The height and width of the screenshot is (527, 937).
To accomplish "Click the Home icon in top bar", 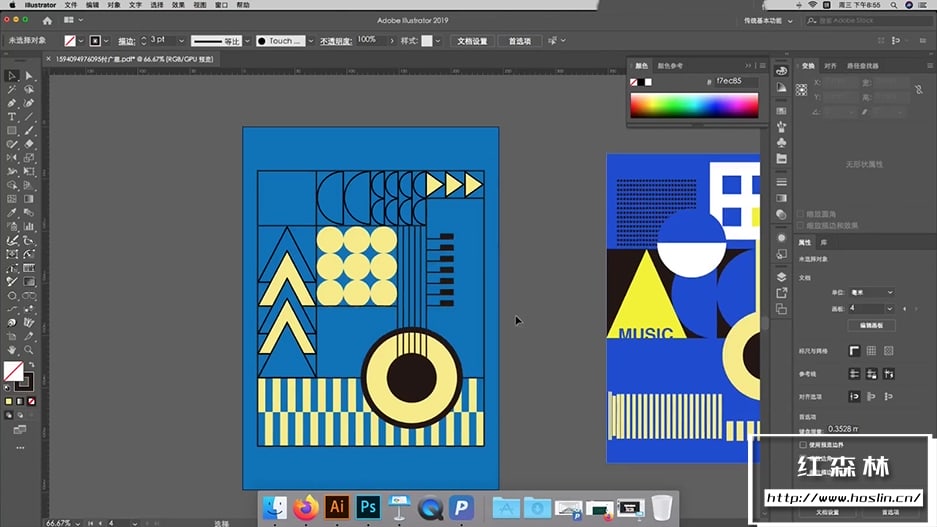I will pyautogui.click(x=46, y=20).
